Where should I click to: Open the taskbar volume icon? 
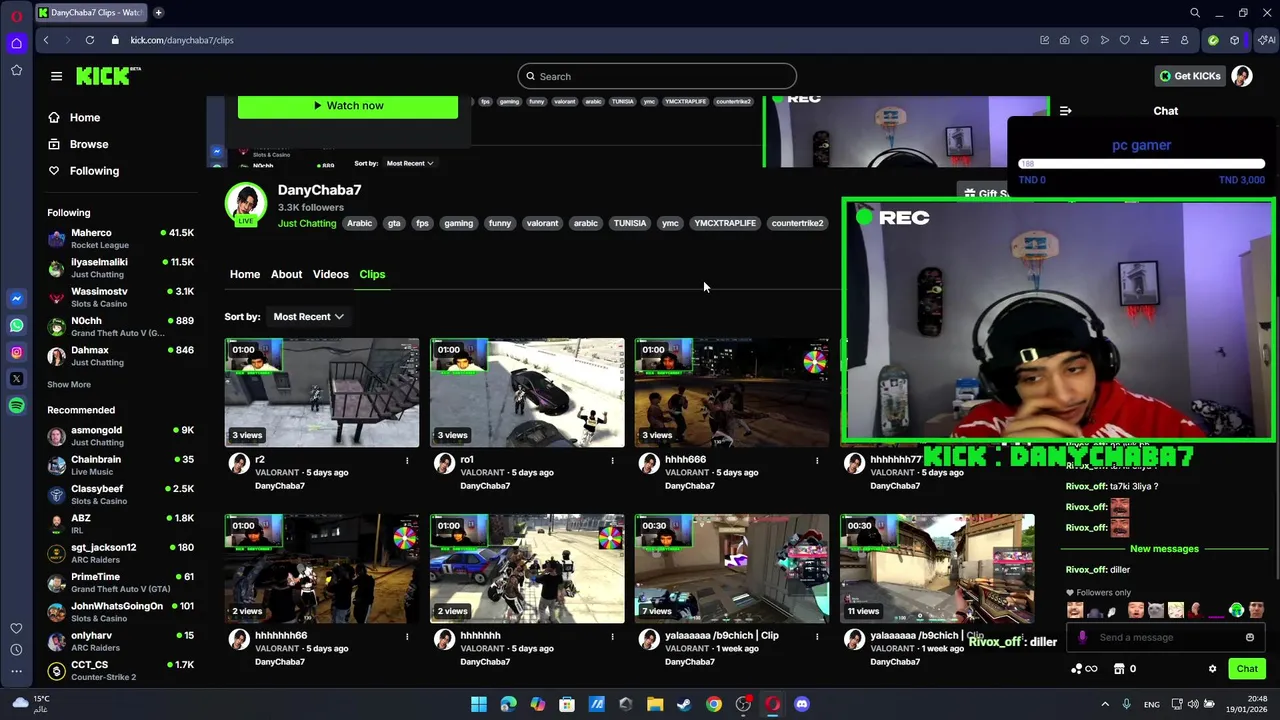[x=1194, y=704]
